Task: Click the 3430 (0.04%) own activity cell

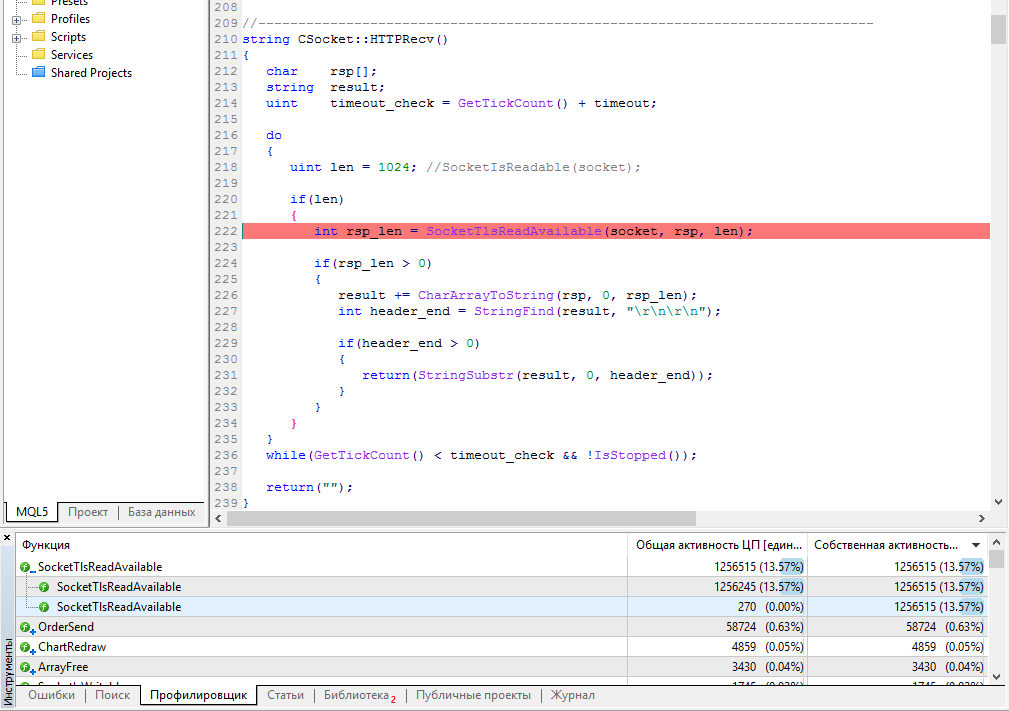Action: coord(898,667)
